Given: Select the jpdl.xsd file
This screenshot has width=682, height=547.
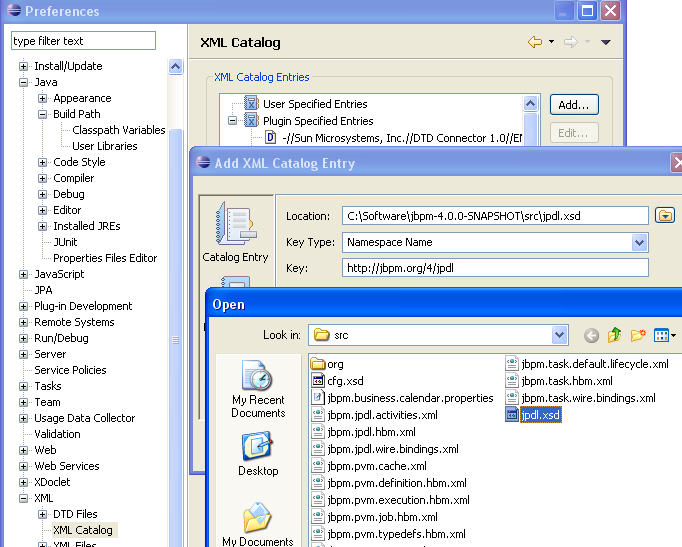Looking at the screenshot, I should (x=540, y=415).
